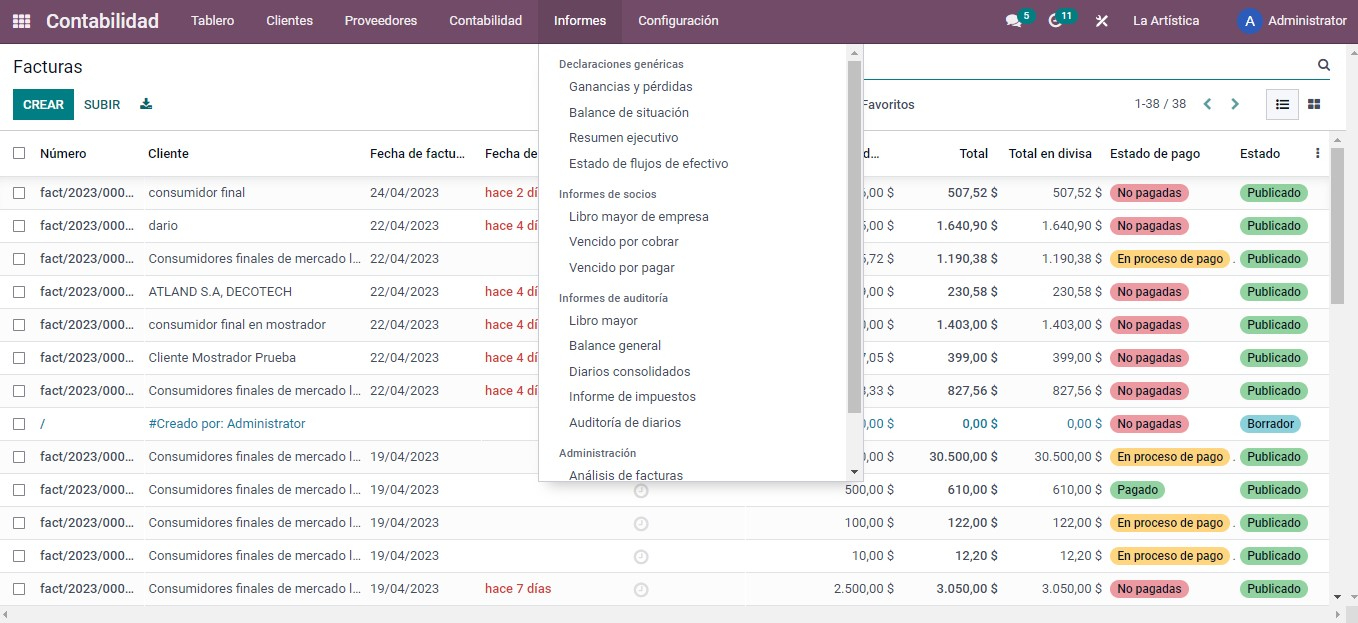Screen dimensions: 1358x623
Task: Check the ATLAND S.A, DECOTECH invoice row
Action: tap(19, 292)
